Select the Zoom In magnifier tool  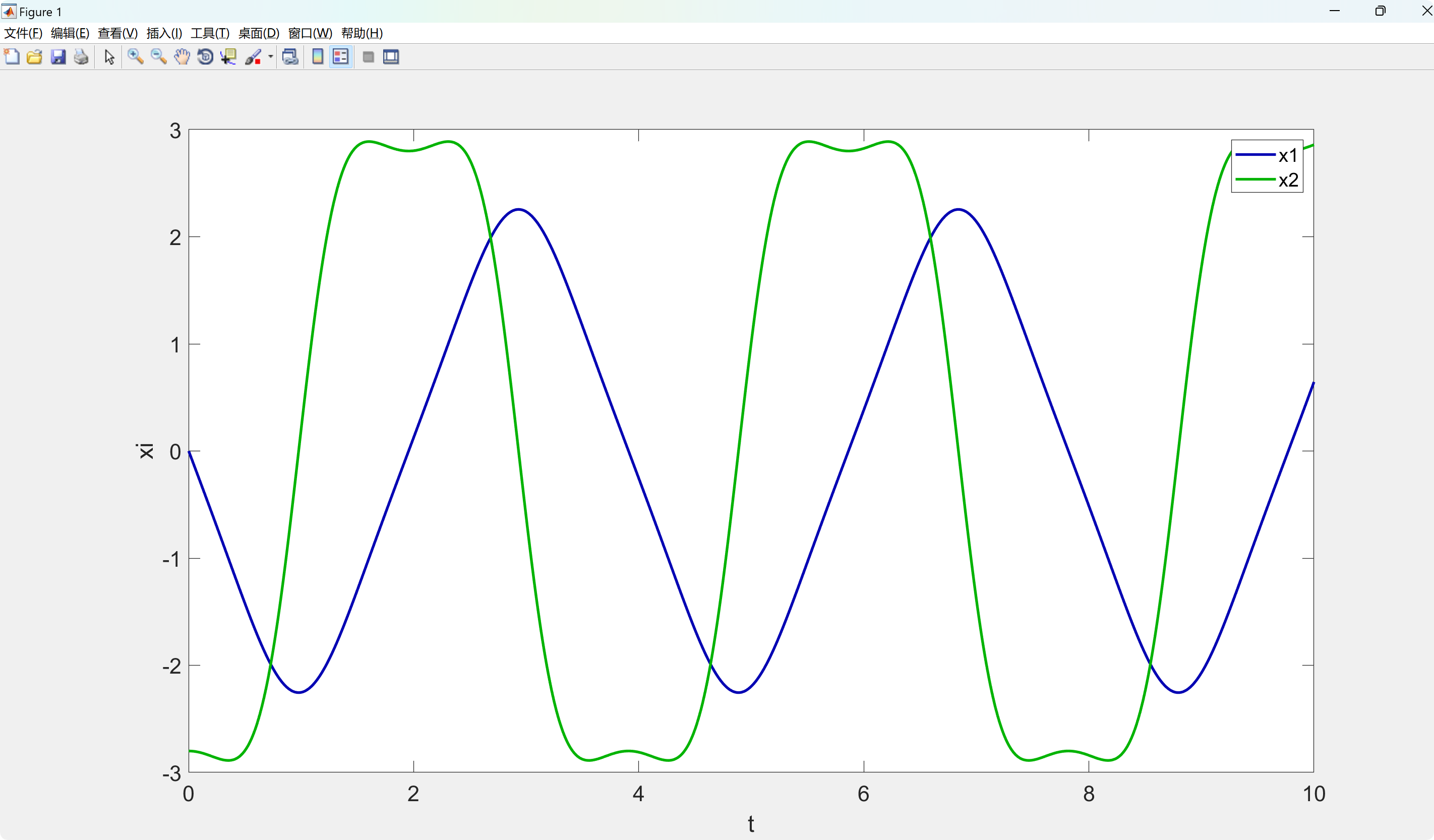point(135,57)
